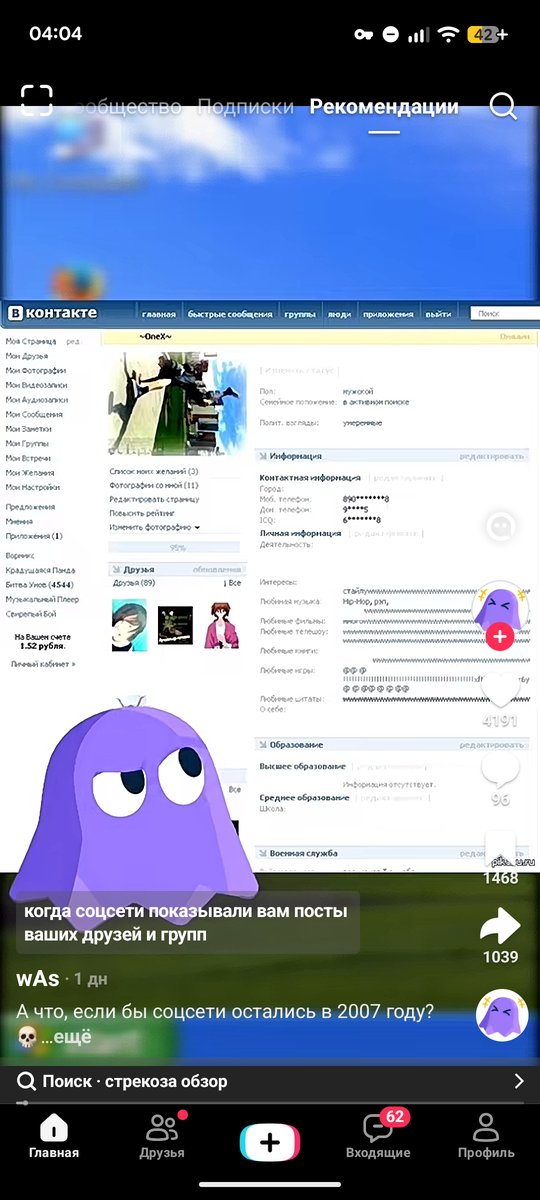
Task: Open comments via the speech bubble icon
Action: click(x=500, y=769)
